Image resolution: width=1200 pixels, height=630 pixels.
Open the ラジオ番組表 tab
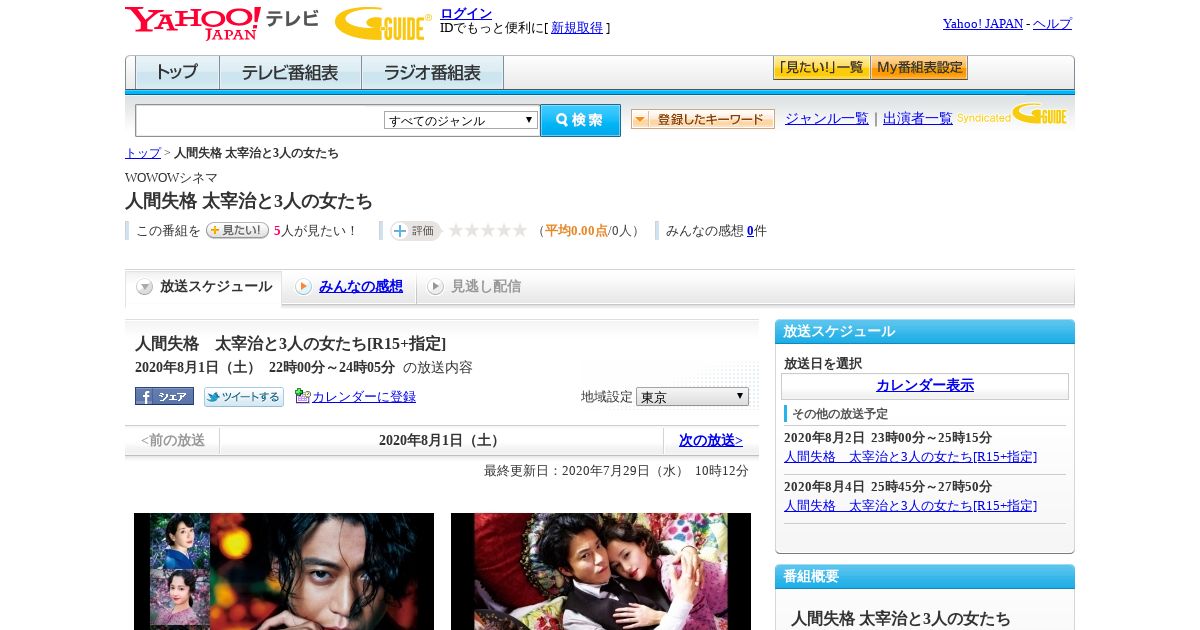(432, 73)
